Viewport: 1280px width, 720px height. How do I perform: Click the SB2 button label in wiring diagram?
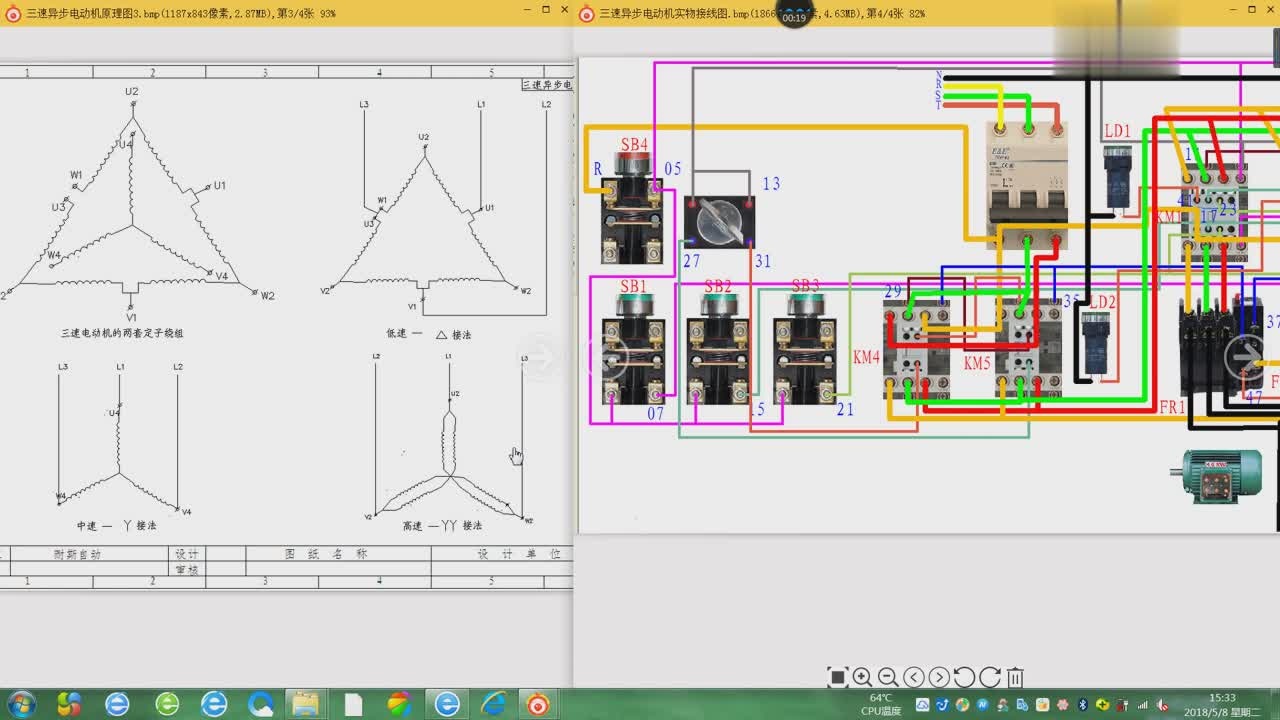pyautogui.click(x=718, y=287)
